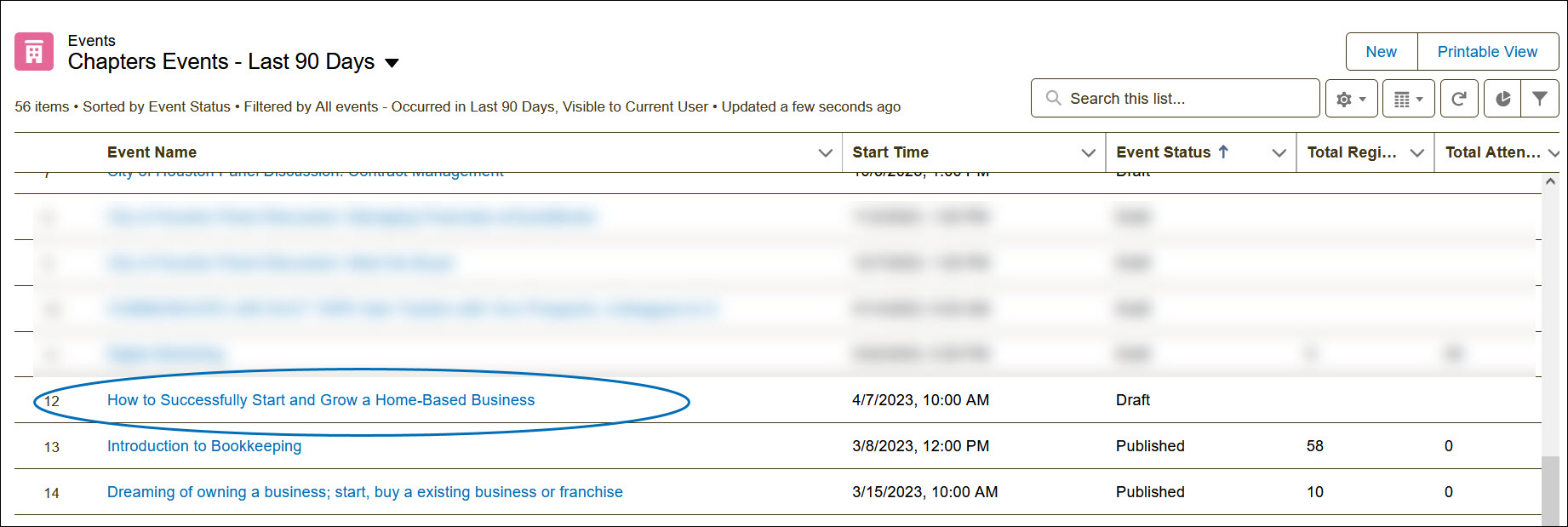Click the New button

[1381, 52]
